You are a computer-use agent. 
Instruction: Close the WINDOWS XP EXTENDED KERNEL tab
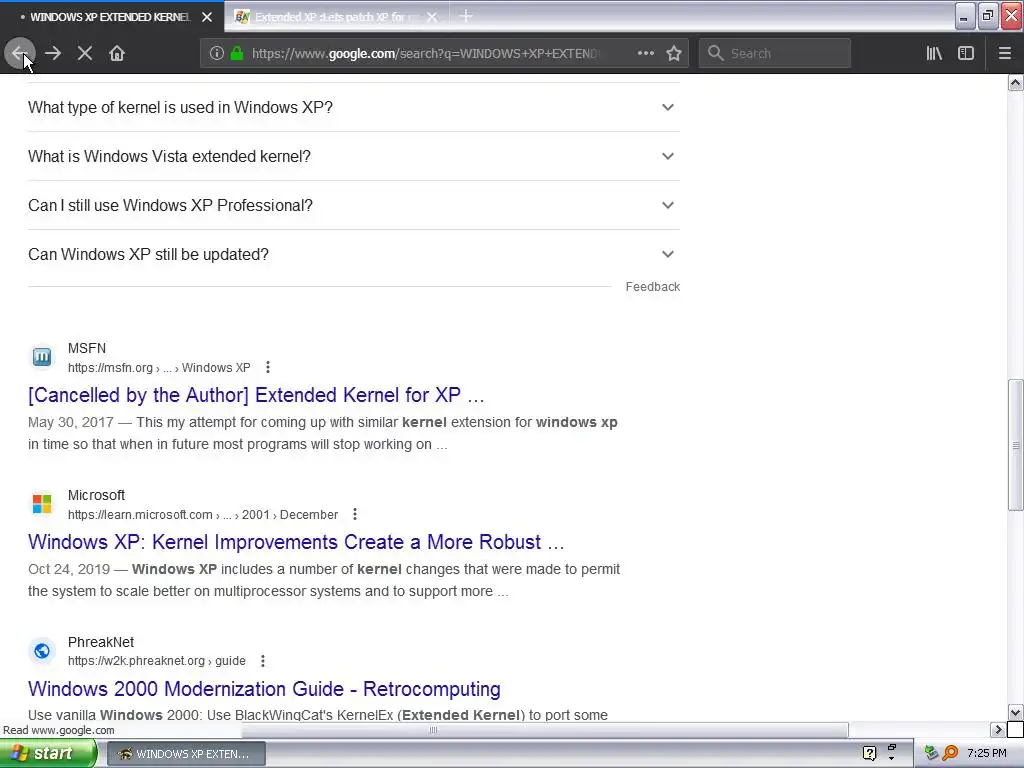coord(207,17)
